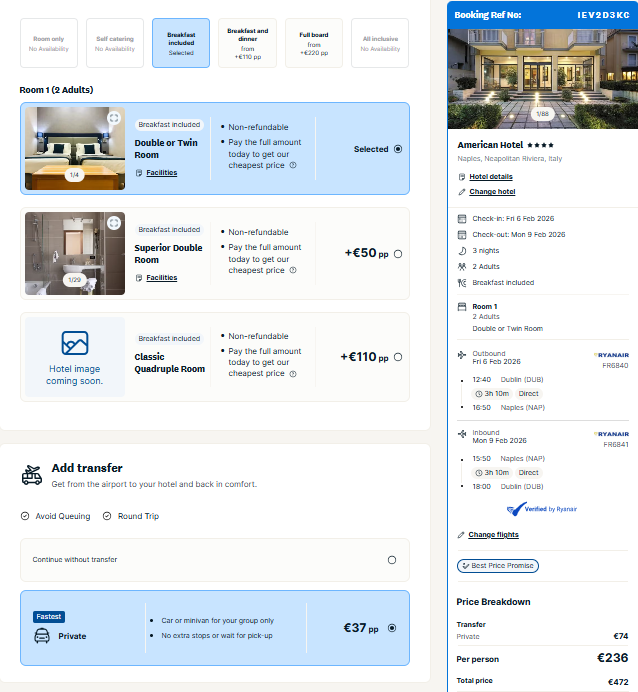Click the pencil icon beside Change hotel
Viewport: 638px width, 692px height.
pyautogui.click(x=462, y=192)
